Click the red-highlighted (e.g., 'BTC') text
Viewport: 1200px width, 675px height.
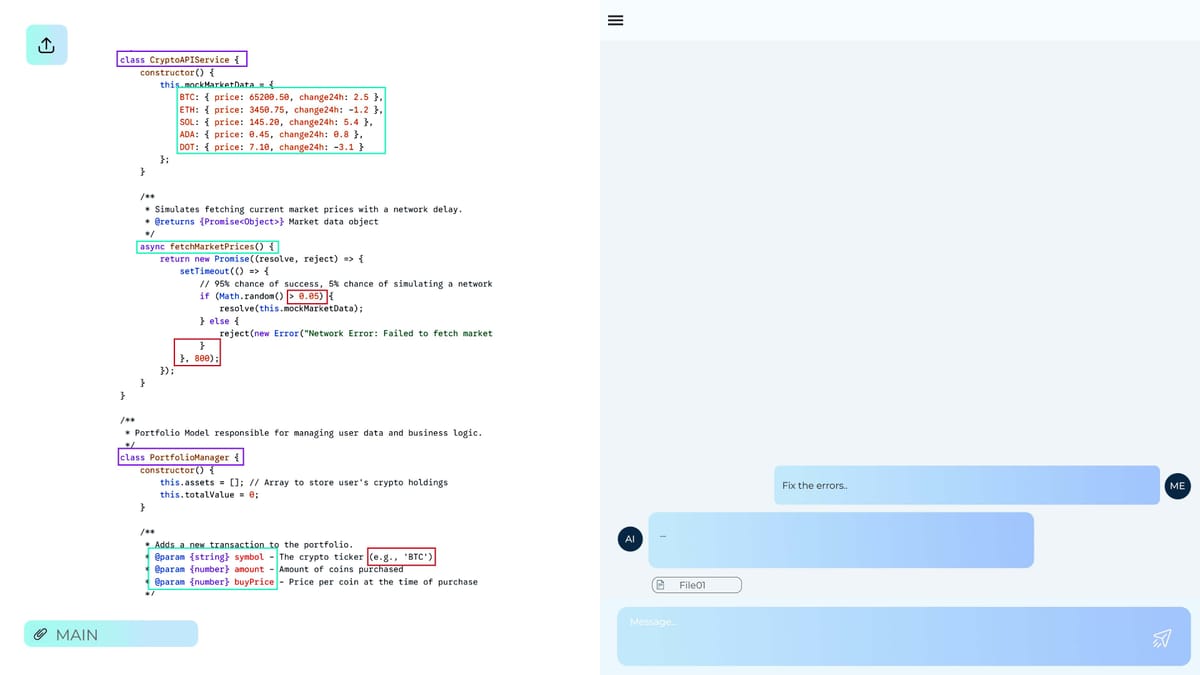(401, 557)
